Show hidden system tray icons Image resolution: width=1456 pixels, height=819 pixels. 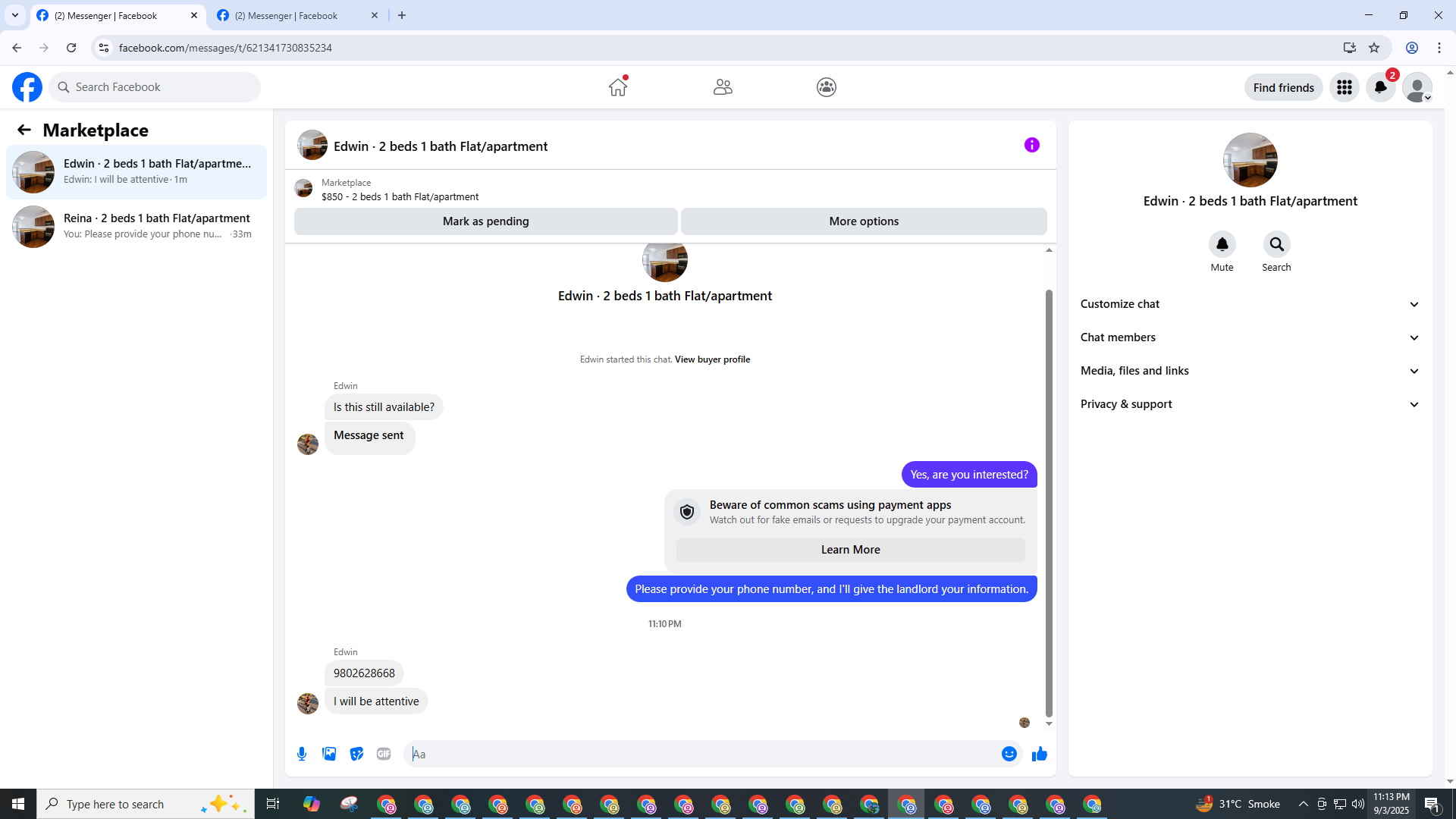(x=1303, y=804)
